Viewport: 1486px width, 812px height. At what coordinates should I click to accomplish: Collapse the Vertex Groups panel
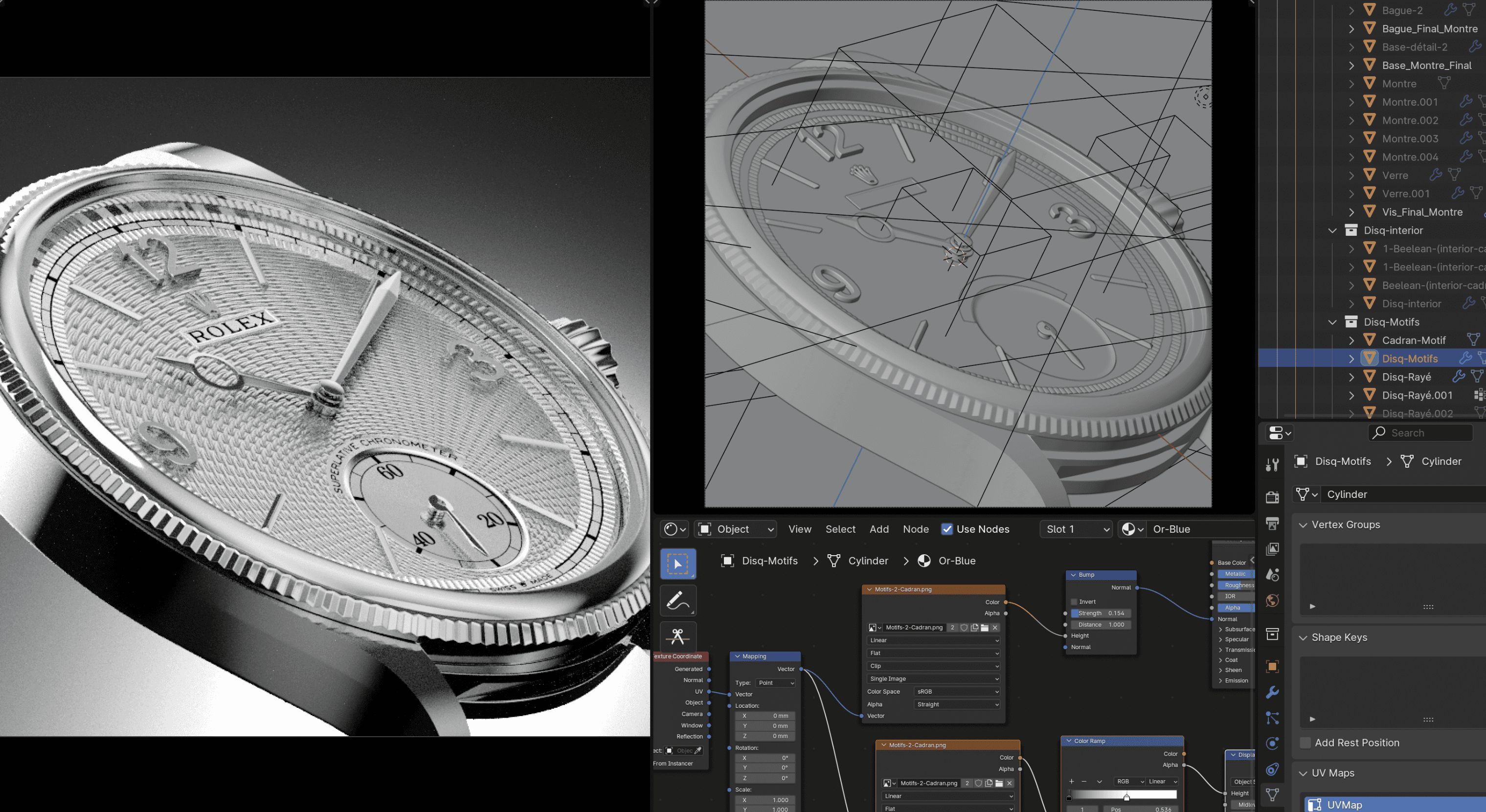[1303, 525]
